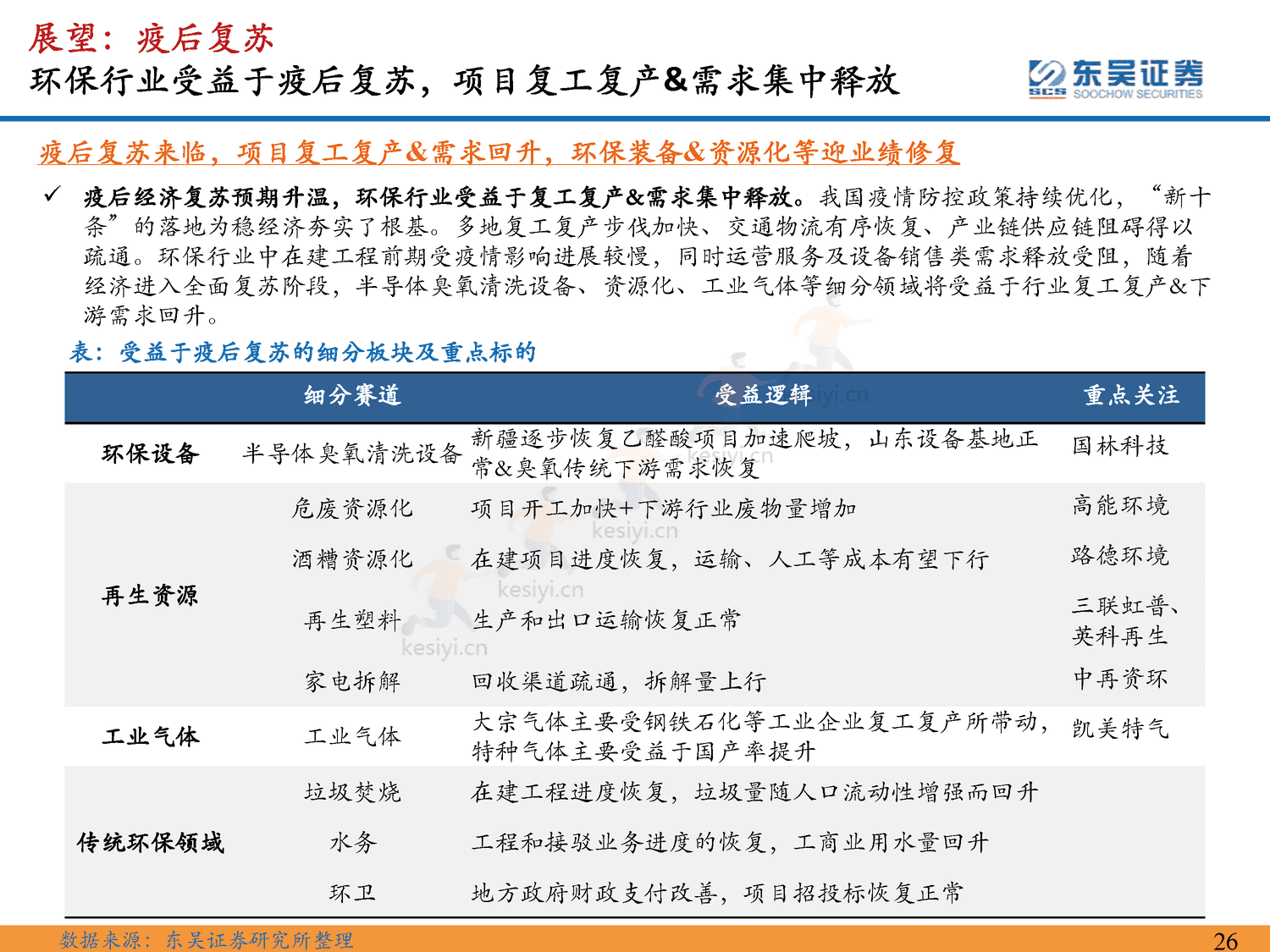Click page number 26
The height and width of the screenshot is (952, 1270).
coord(1225,940)
